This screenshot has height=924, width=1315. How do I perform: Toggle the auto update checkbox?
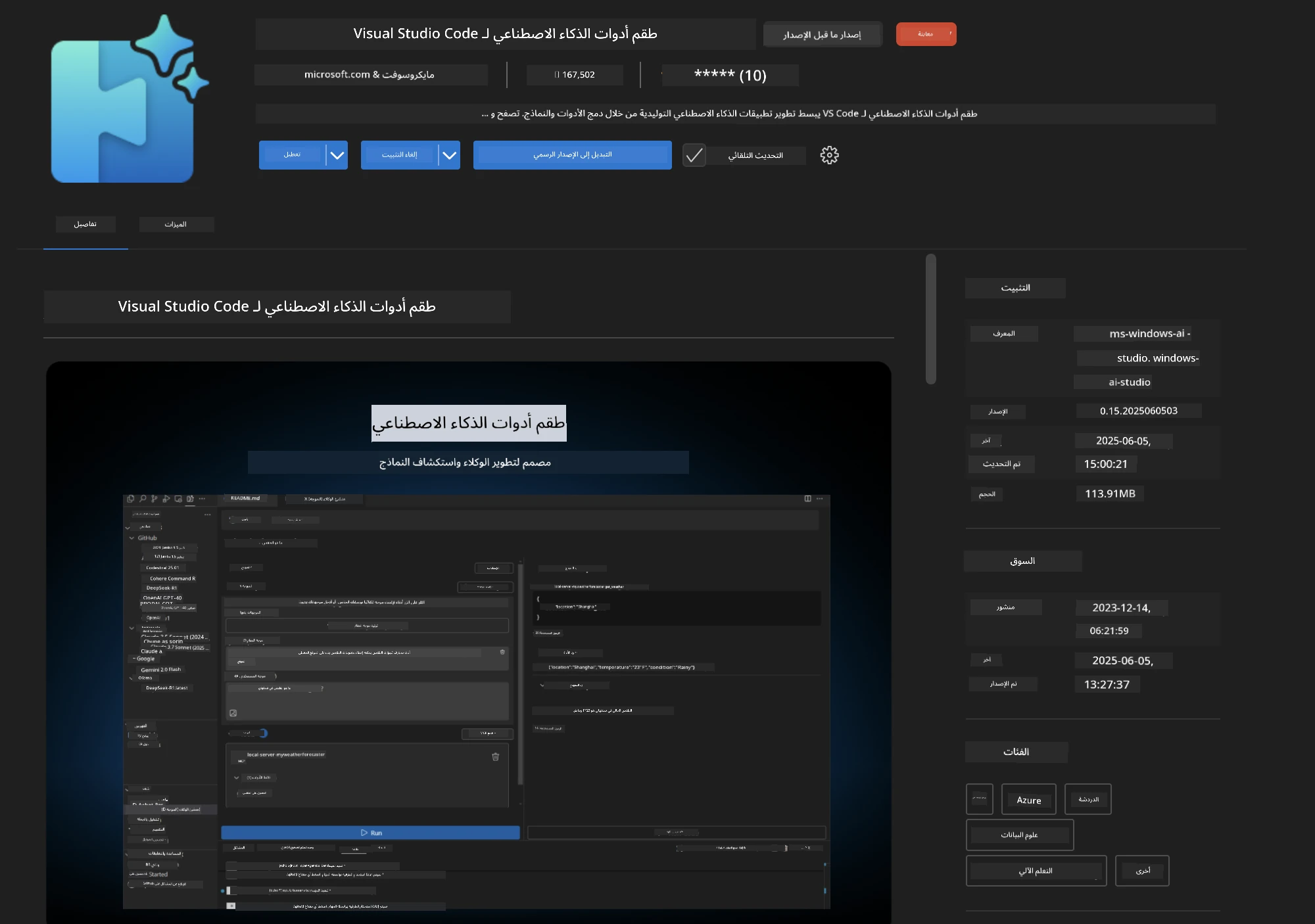click(x=694, y=155)
